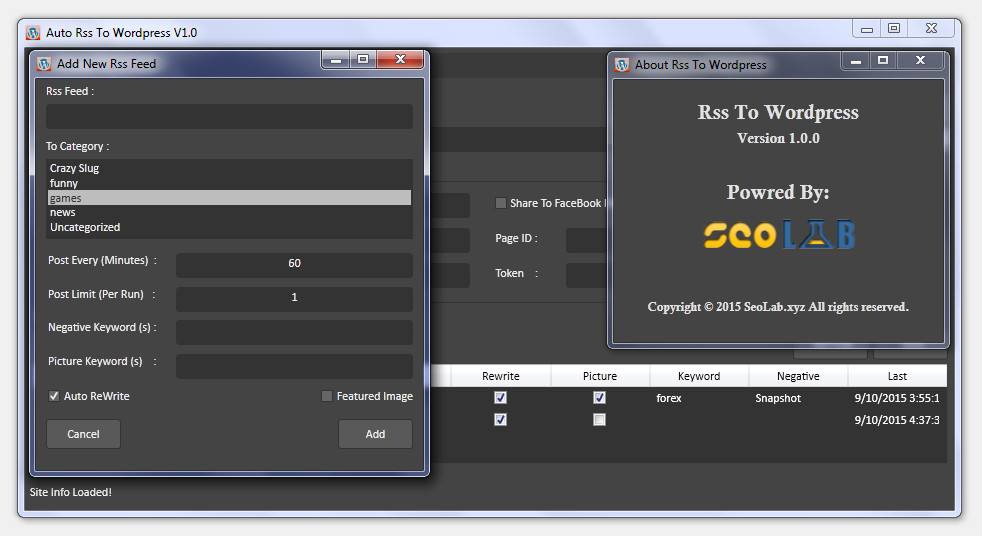
Task: Enable the Featured Image checkbox
Action: click(x=326, y=396)
